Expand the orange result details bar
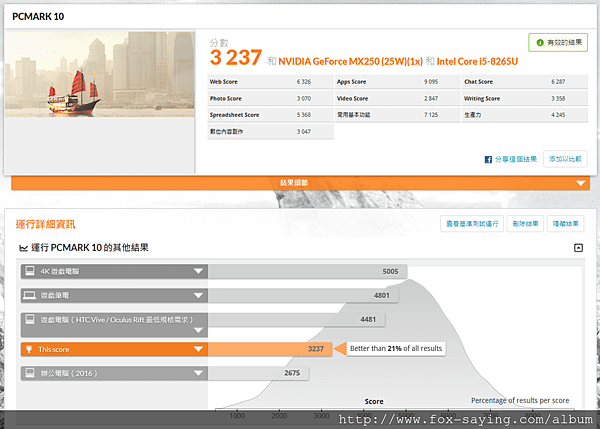 pyautogui.click(x=300, y=183)
